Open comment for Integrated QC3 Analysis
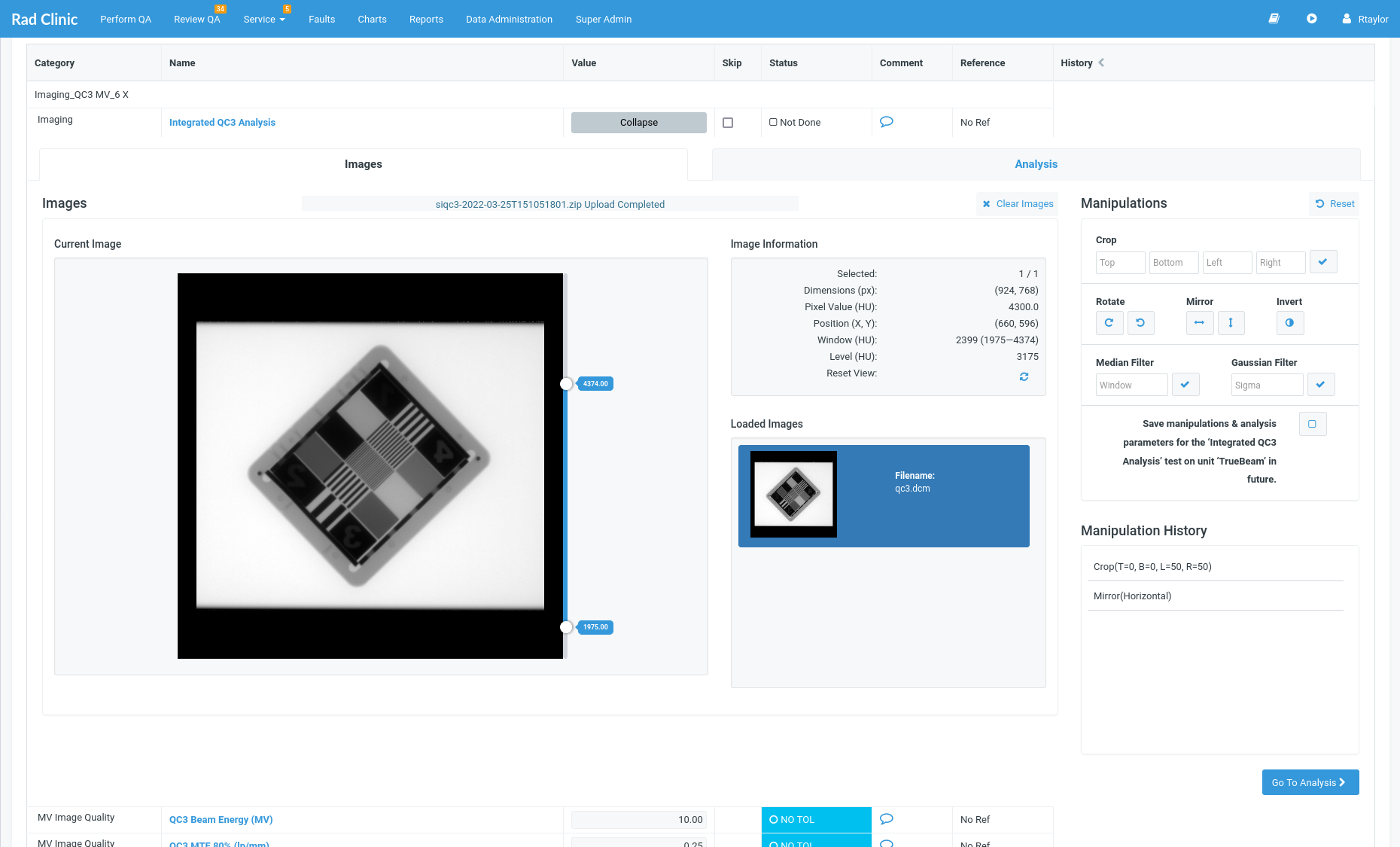Image resolution: width=1400 pixels, height=847 pixels. tap(886, 122)
